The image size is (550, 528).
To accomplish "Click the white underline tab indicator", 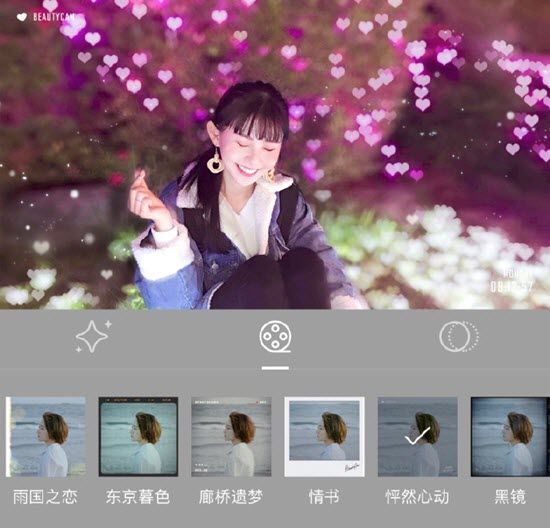I will (275, 368).
